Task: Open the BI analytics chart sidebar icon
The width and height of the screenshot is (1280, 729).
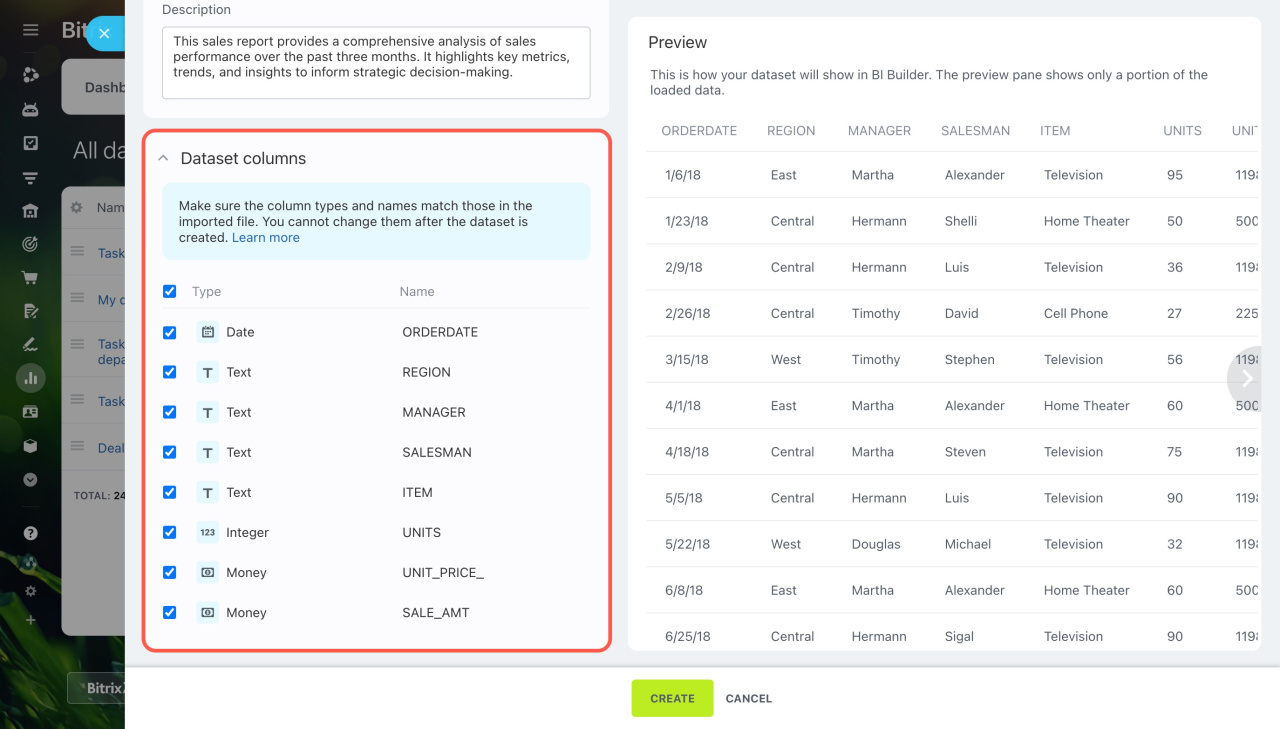Action: (x=30, y=378)
